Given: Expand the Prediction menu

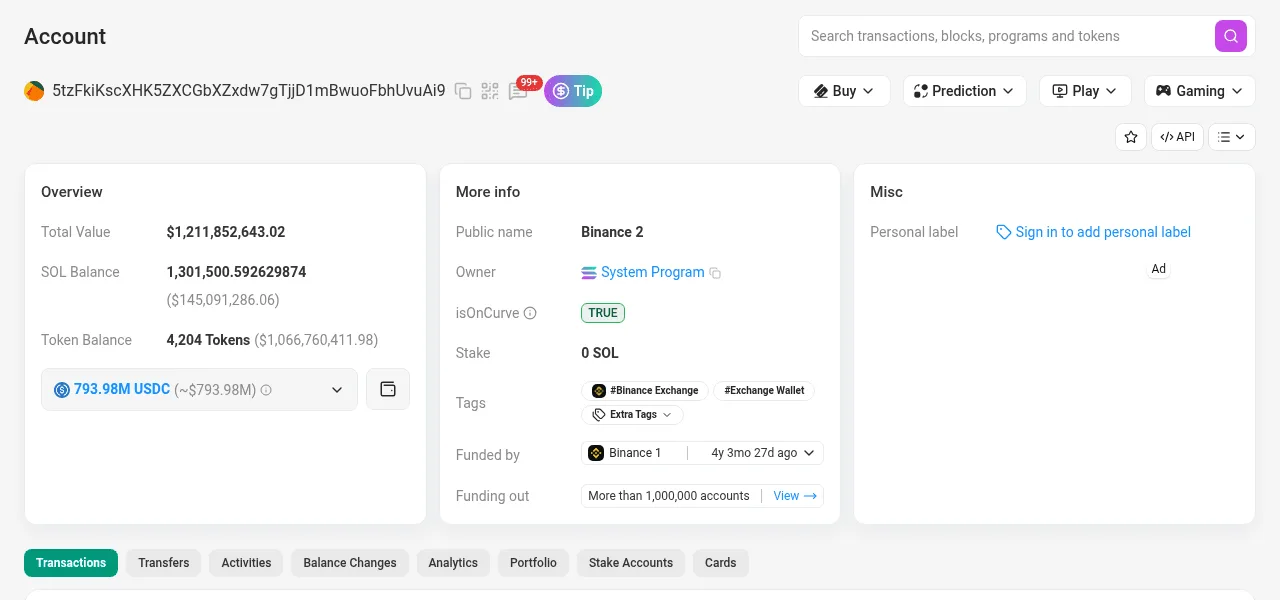Looking at the screenshot, I should tap(964, 91).
